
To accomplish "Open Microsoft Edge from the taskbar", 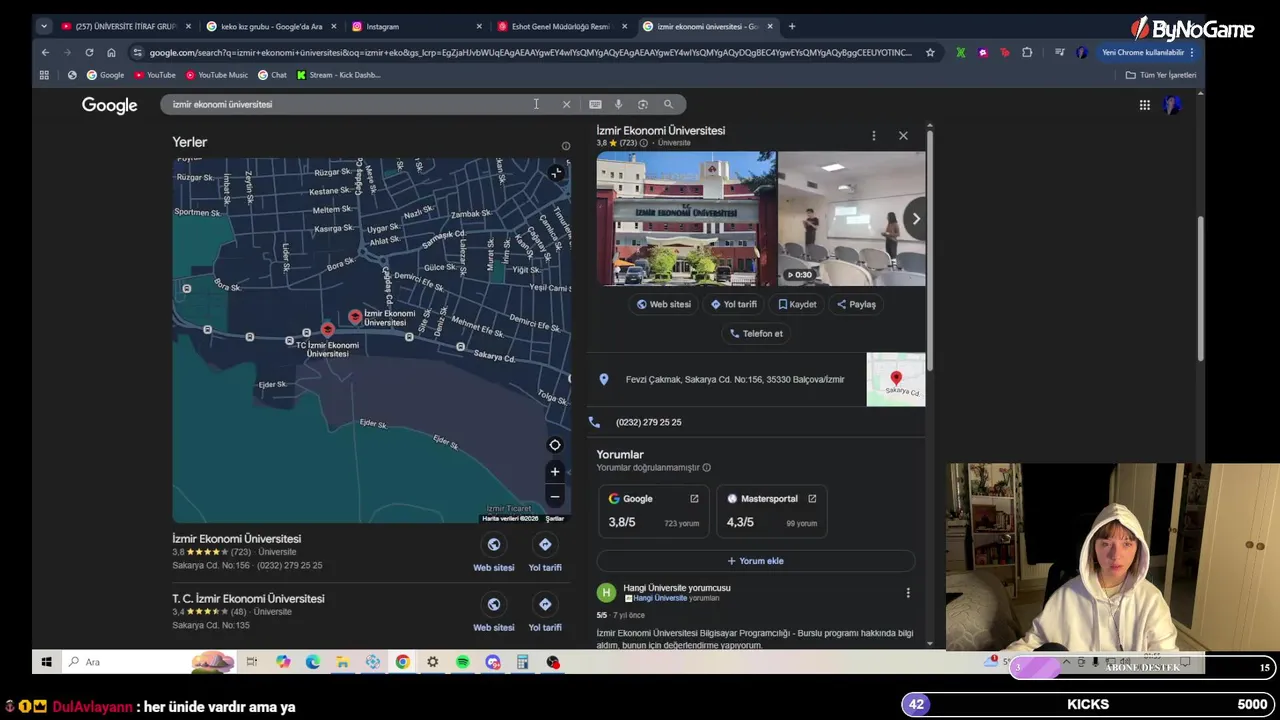I will point(313,662).
